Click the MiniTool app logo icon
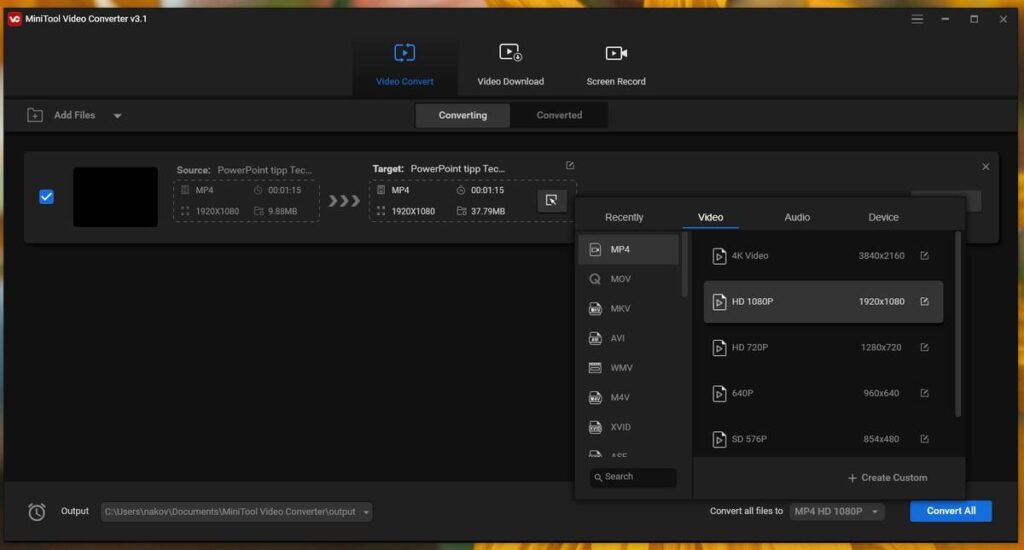Image resolution: width=1024 pixels, height=550 pixels. [x=14, y=19]
